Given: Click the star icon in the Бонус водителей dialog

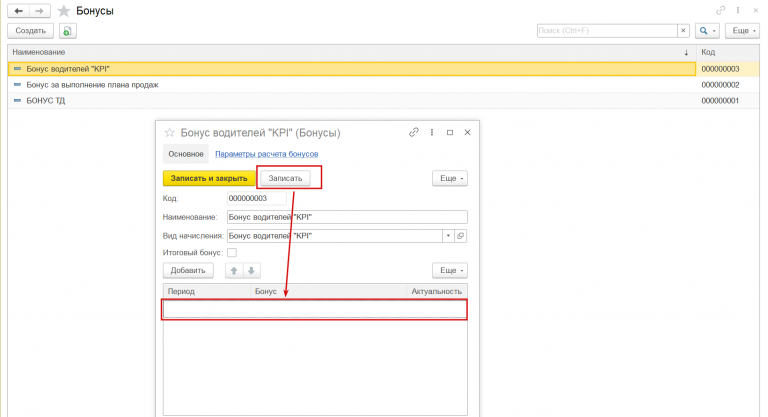Looking at the screenshot, I should pyautogui.click(x=169, y=132).
